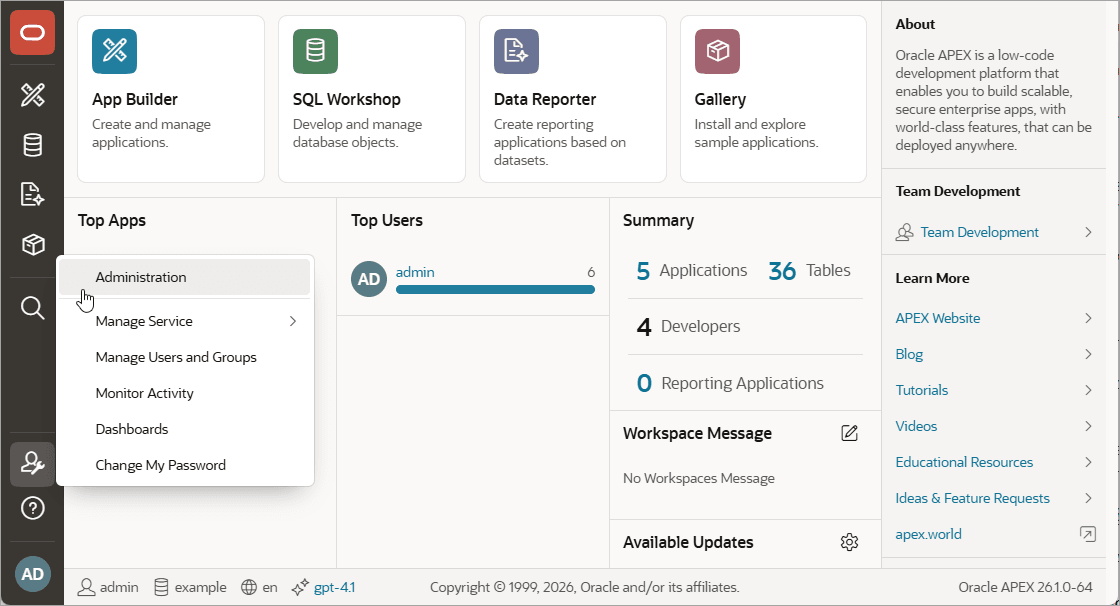Click the Team Development people icon
1120x606 pixels.
pos(904,232)
